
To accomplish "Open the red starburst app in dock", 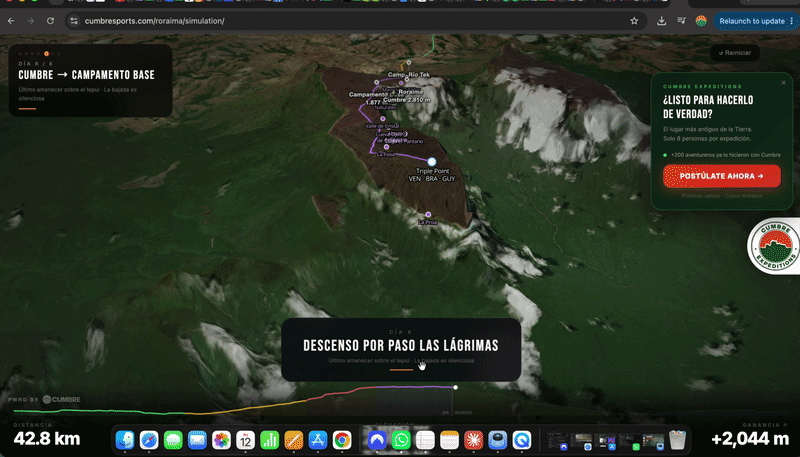I will point(473,440).
